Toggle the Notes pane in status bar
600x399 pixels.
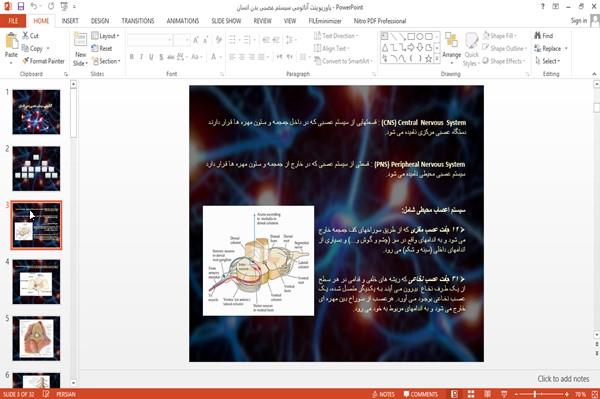click(383, 394)
